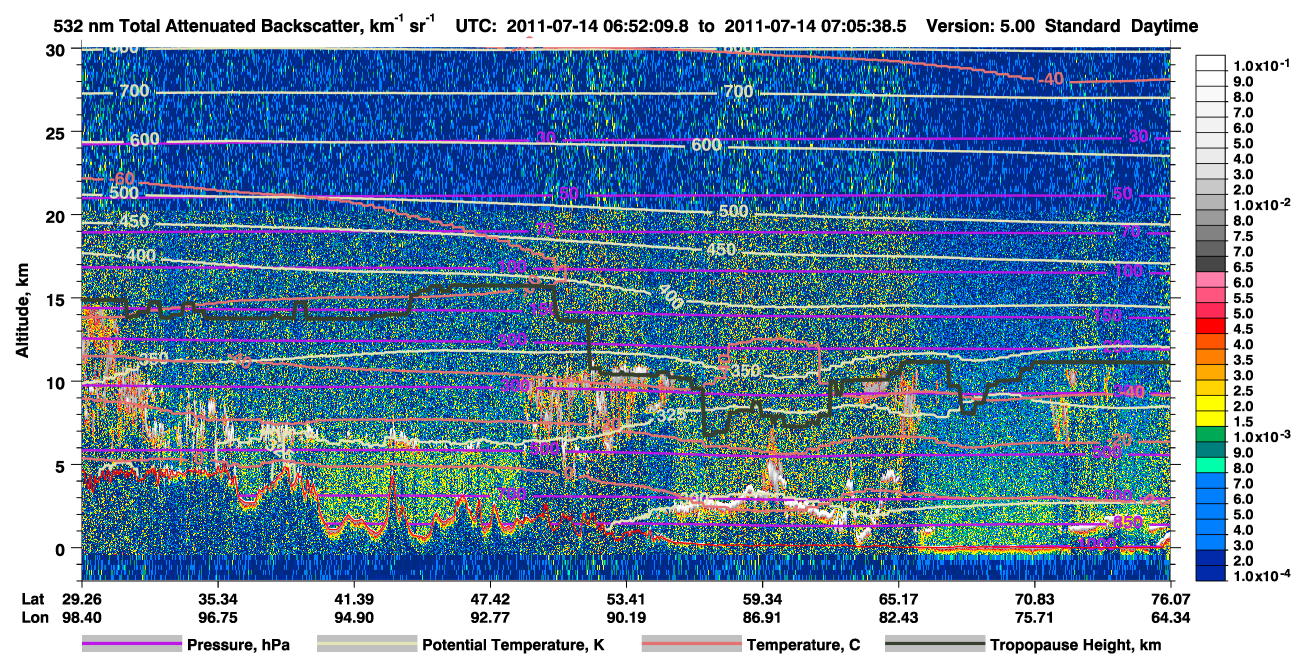Click the longitude value 96.75
The image size is (1300, 667).
point(218,617)
